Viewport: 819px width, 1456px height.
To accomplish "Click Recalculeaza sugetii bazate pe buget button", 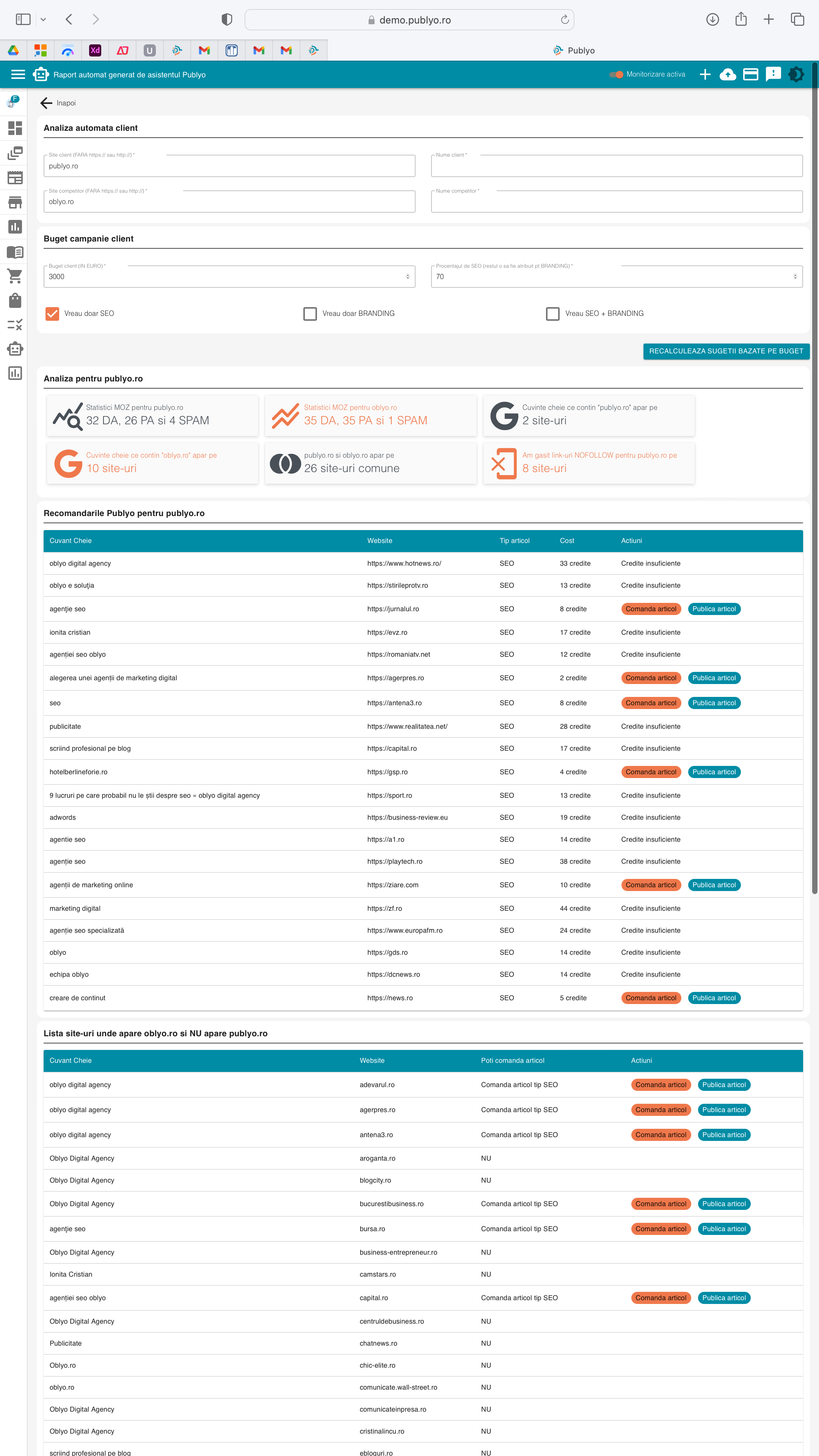I will pyautogui.click(x=726, y=351).
